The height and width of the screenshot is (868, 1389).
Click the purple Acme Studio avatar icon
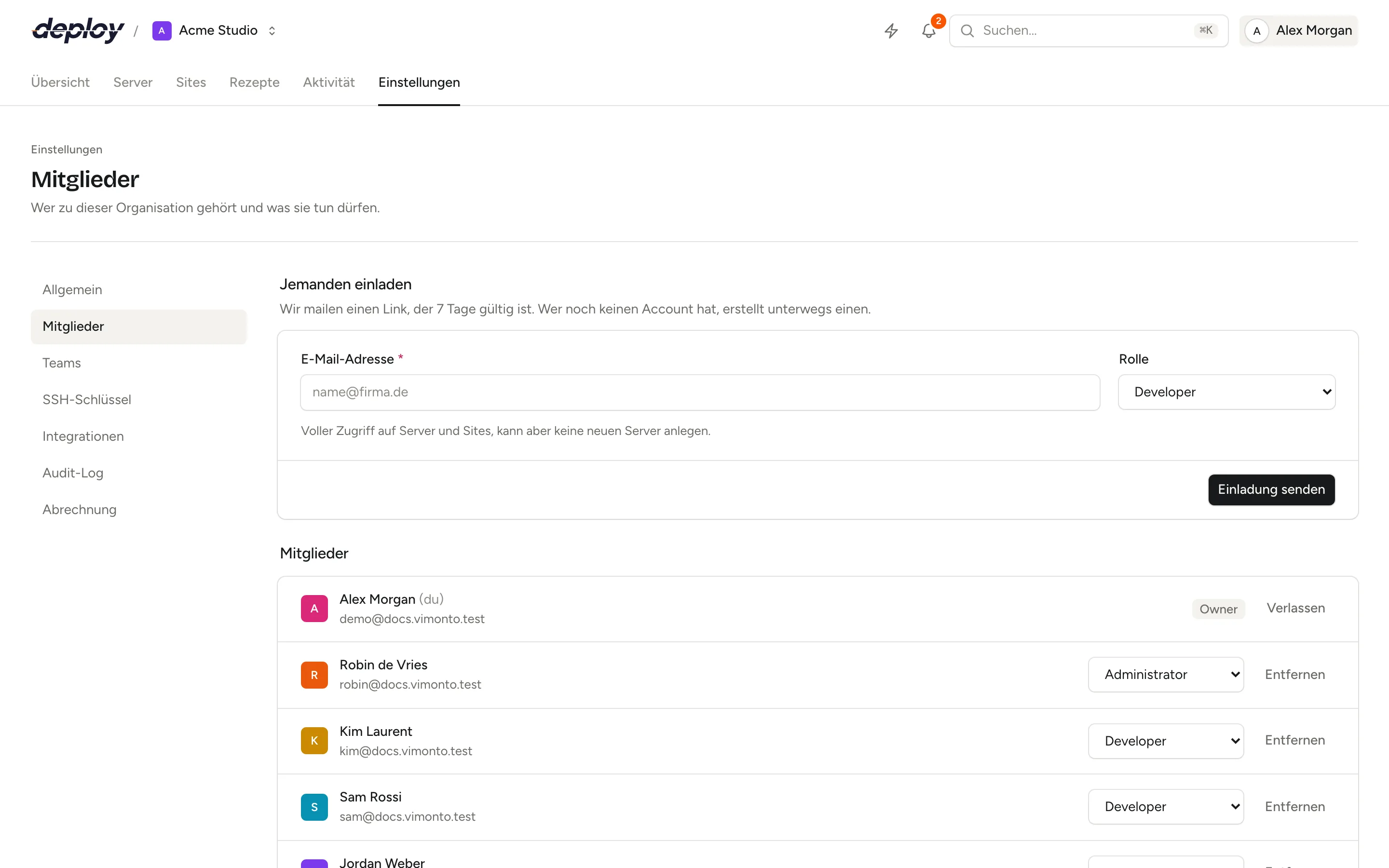tap(162, 30)
